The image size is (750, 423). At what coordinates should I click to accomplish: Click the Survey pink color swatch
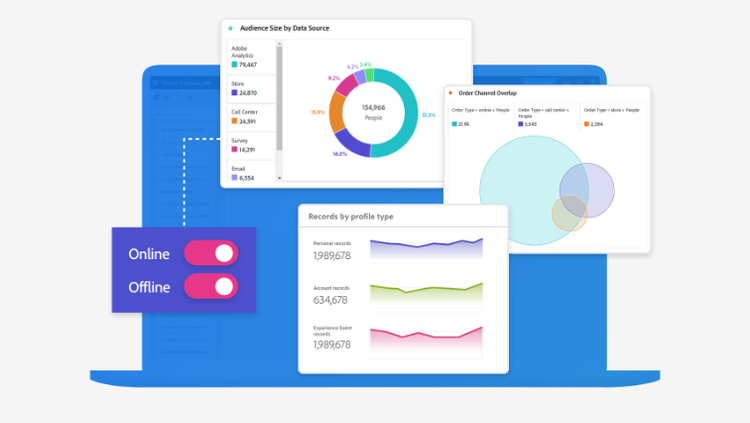[234, 149]
